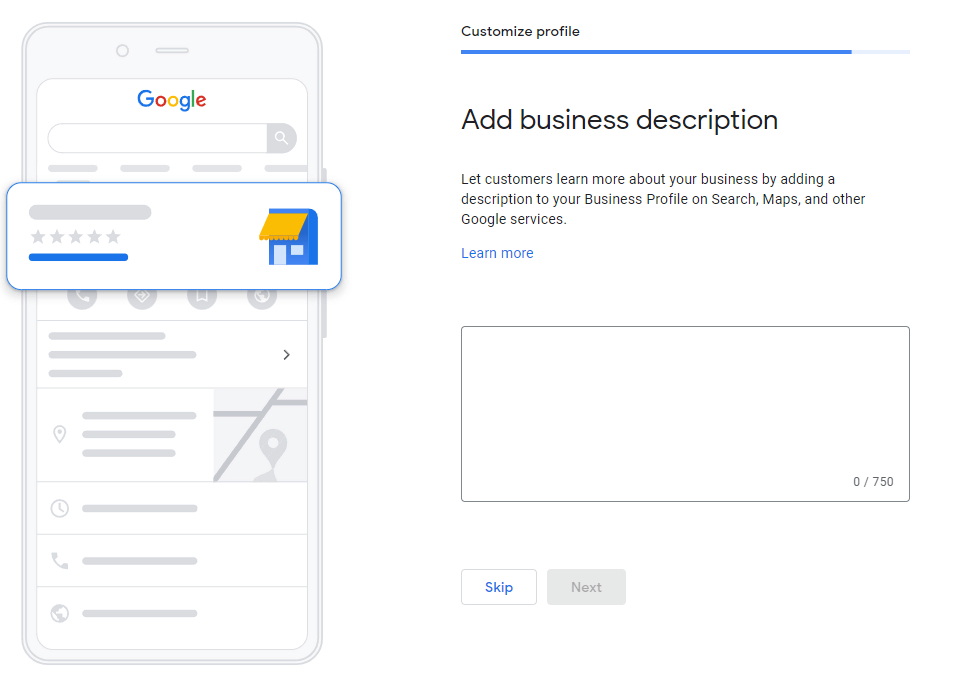Image resolution: width=961 pixels, height=678 pixels.
Task: Expand the chevron arrow in mockup listing
Action: point(286,355)
